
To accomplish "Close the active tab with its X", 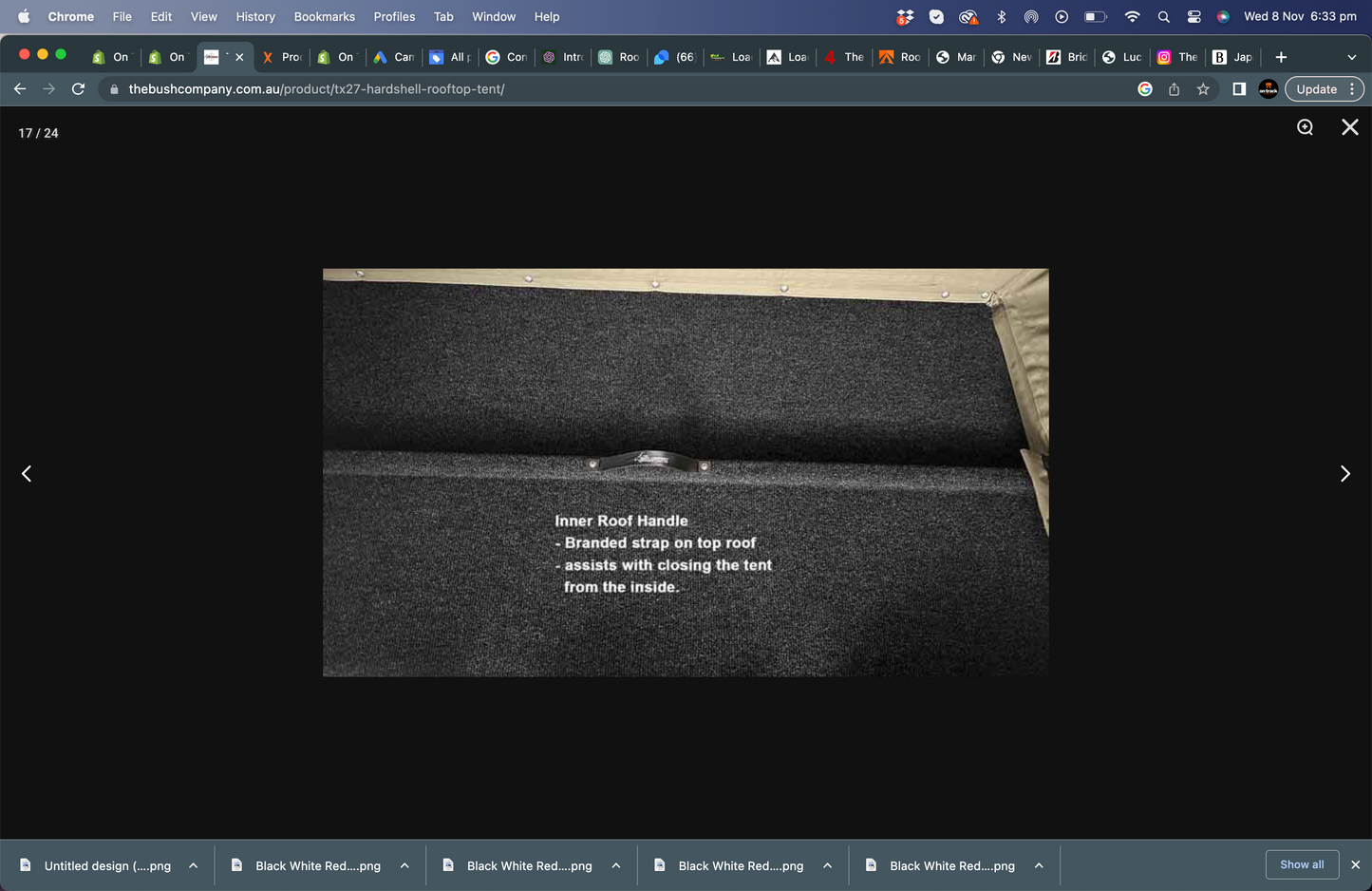I will tap(239, 57).
